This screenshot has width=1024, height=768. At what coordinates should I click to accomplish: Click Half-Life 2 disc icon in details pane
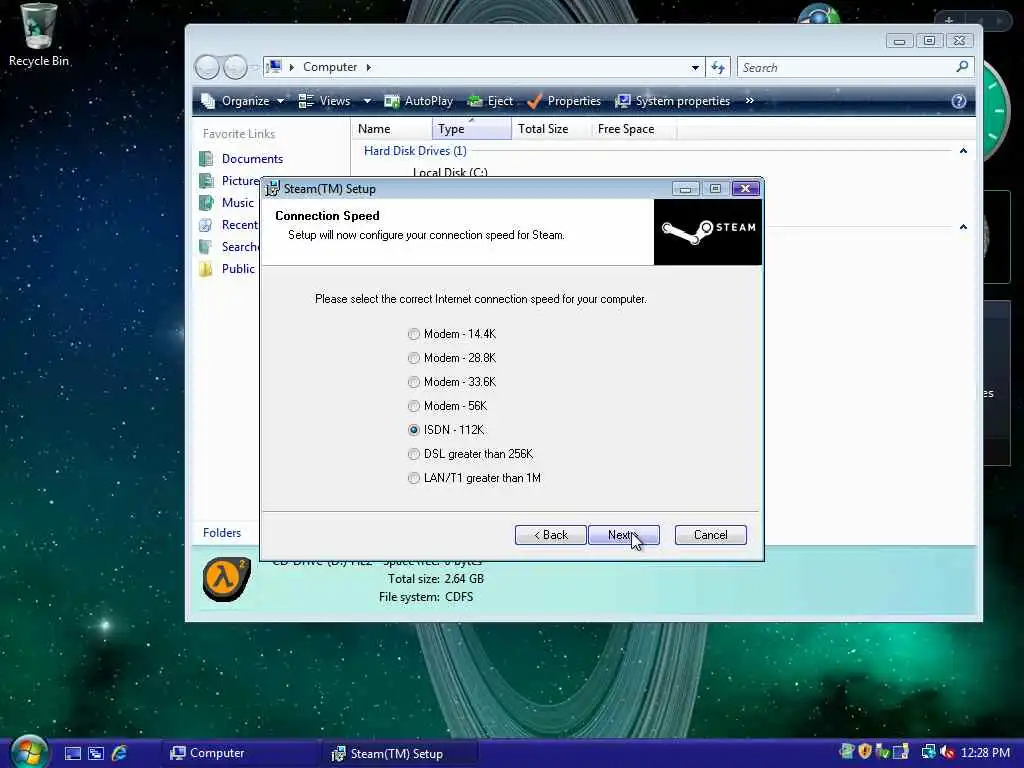(226, 579)
